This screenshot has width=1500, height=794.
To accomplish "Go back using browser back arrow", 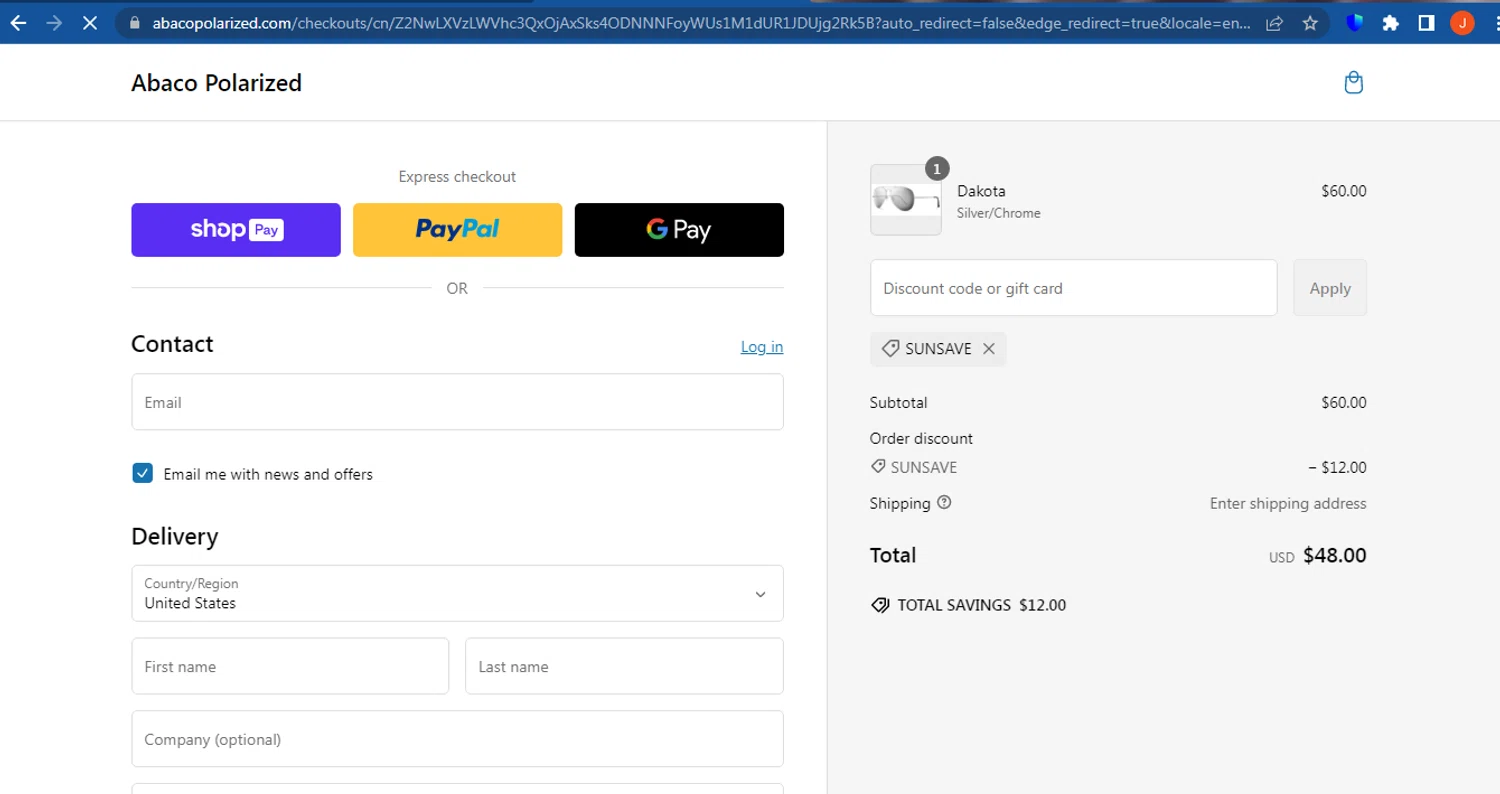I will point(18,22).
